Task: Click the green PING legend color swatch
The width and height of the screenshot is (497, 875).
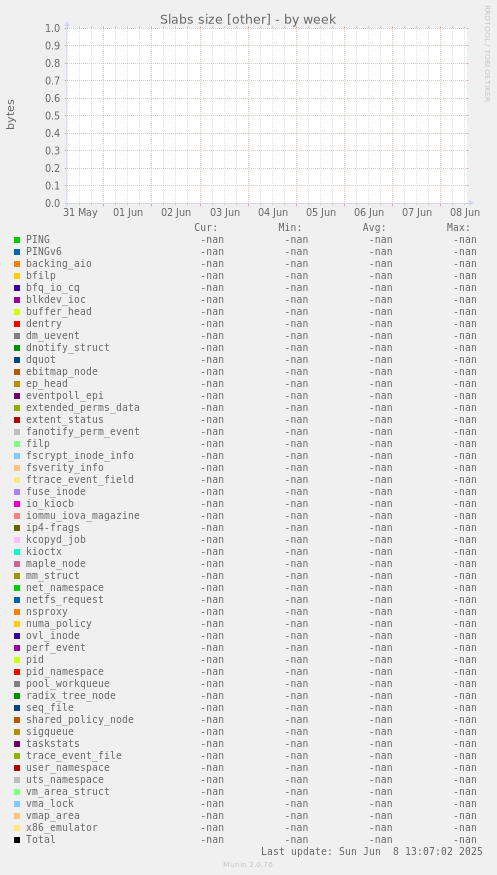Action: 17,240
